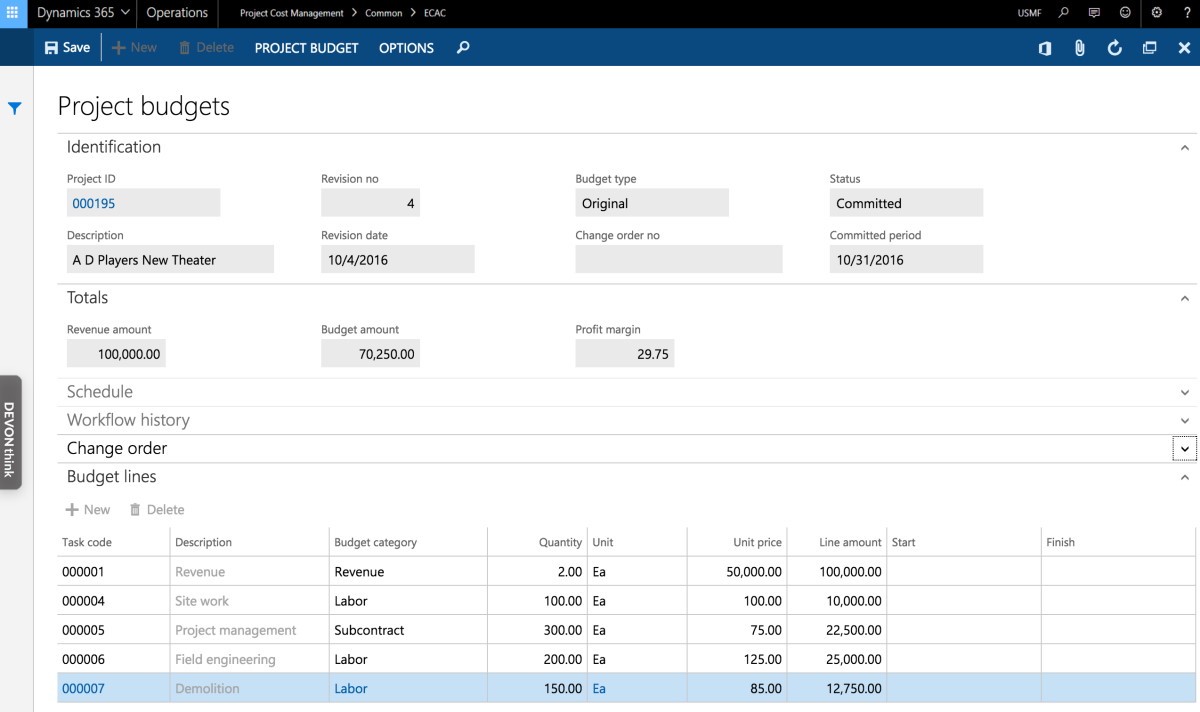
Task: Delete the selected budget line
Action: coord(157,509)
